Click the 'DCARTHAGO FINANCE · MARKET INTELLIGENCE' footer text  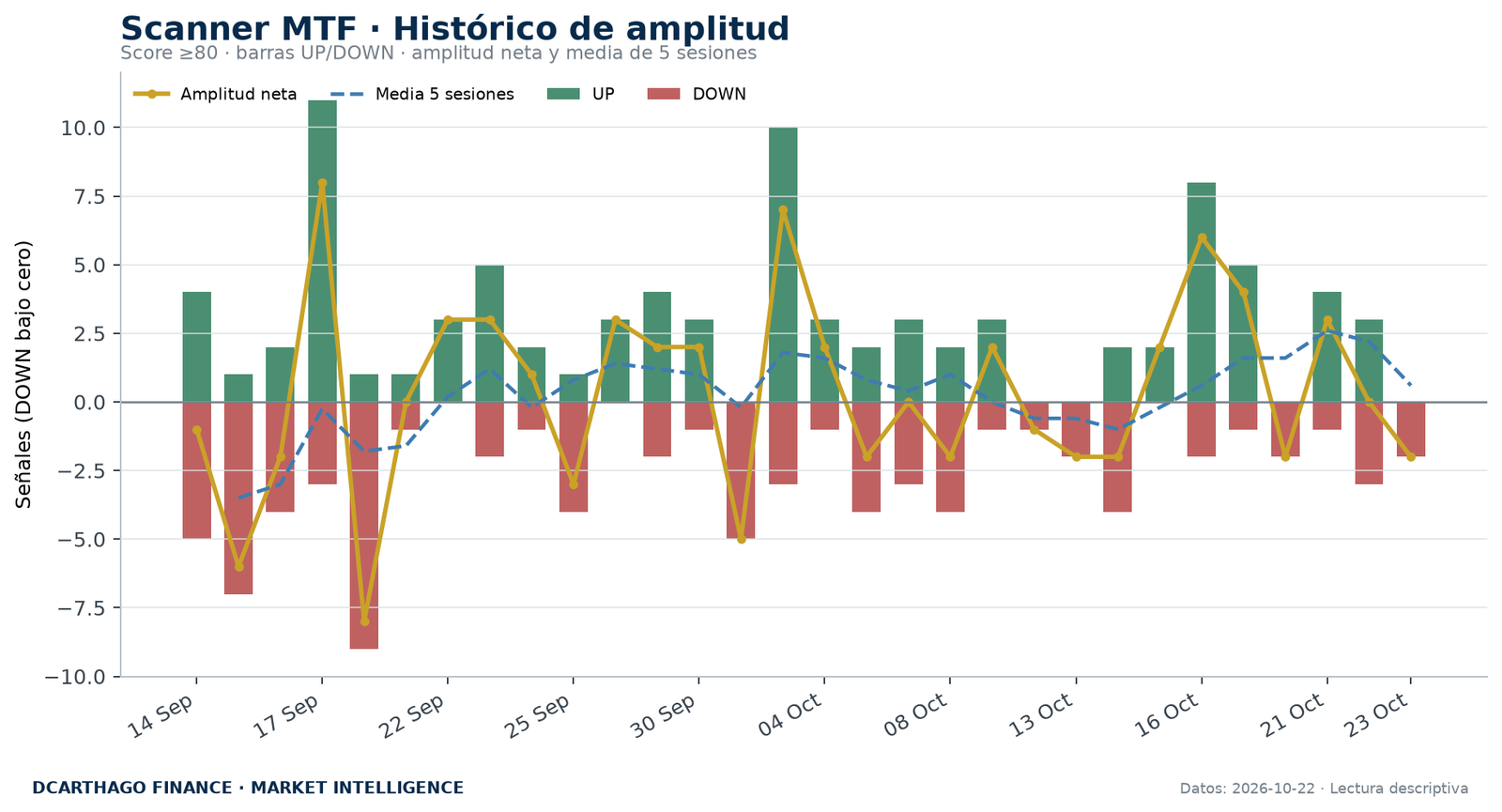[248, 789]
